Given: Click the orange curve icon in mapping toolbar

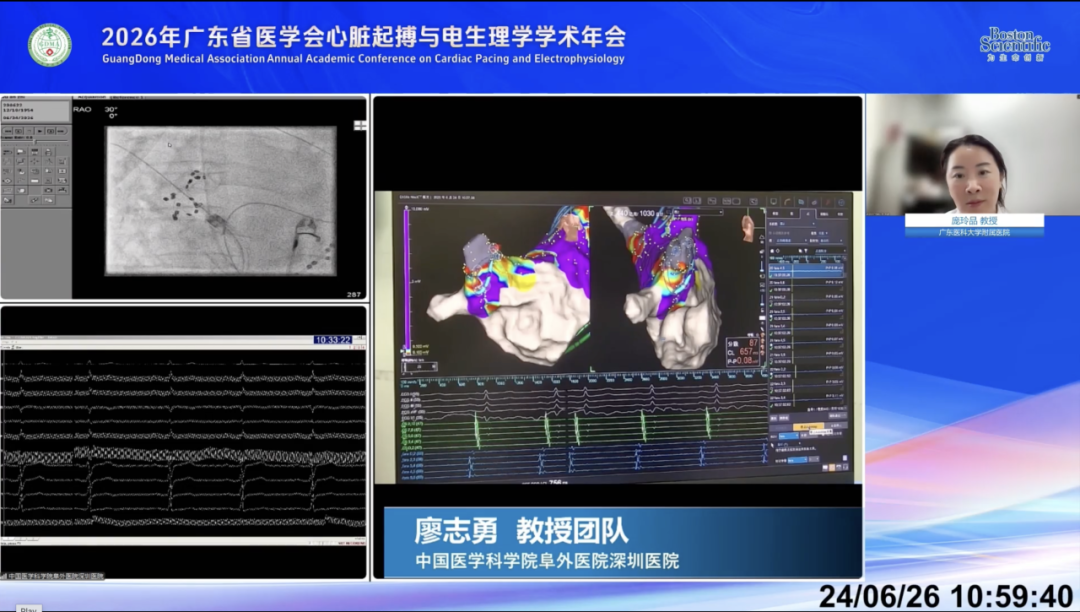Looking at the screenshot, I should (x=787, y=202).
